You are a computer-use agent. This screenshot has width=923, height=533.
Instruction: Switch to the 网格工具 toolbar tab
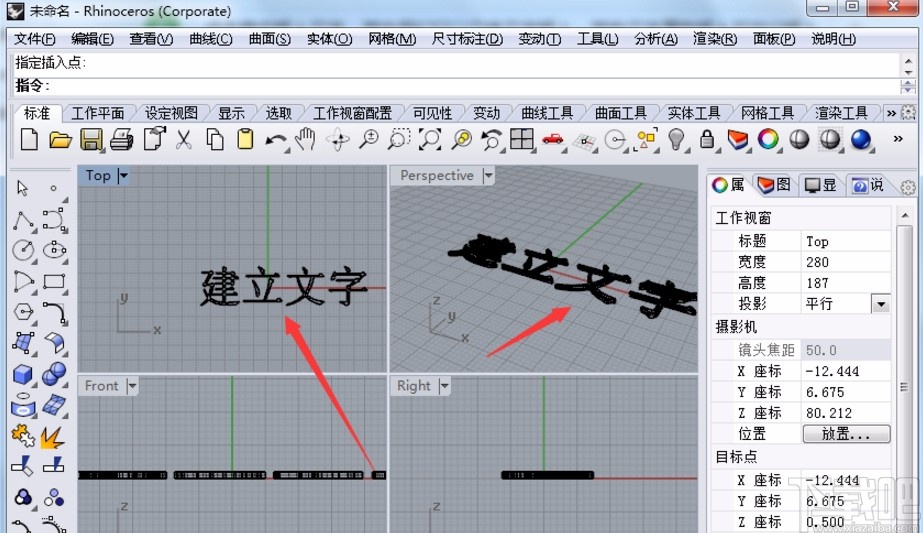pos(767,113)
